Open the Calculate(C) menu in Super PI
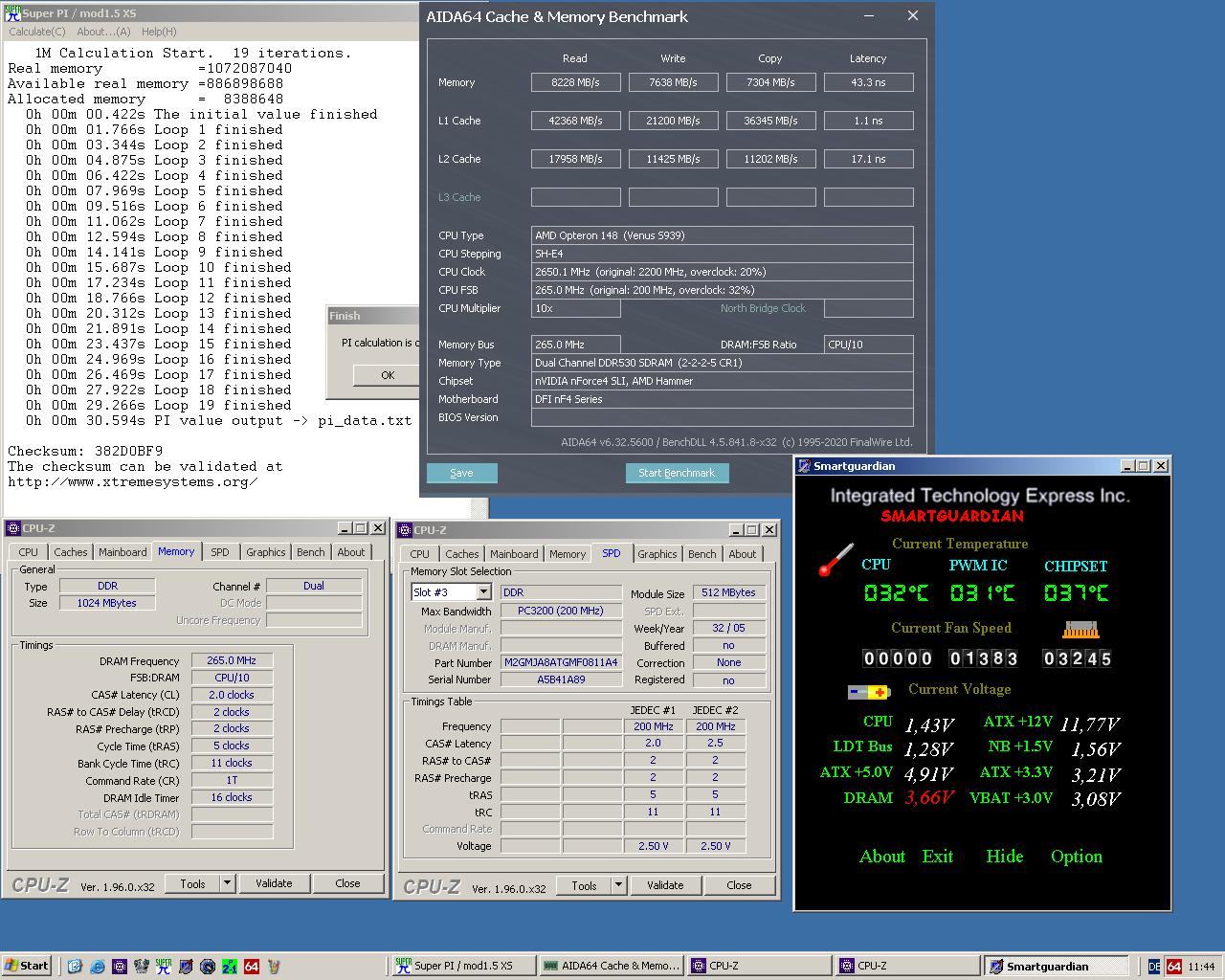The image size is (1225, 980). [x=36, y=32]
